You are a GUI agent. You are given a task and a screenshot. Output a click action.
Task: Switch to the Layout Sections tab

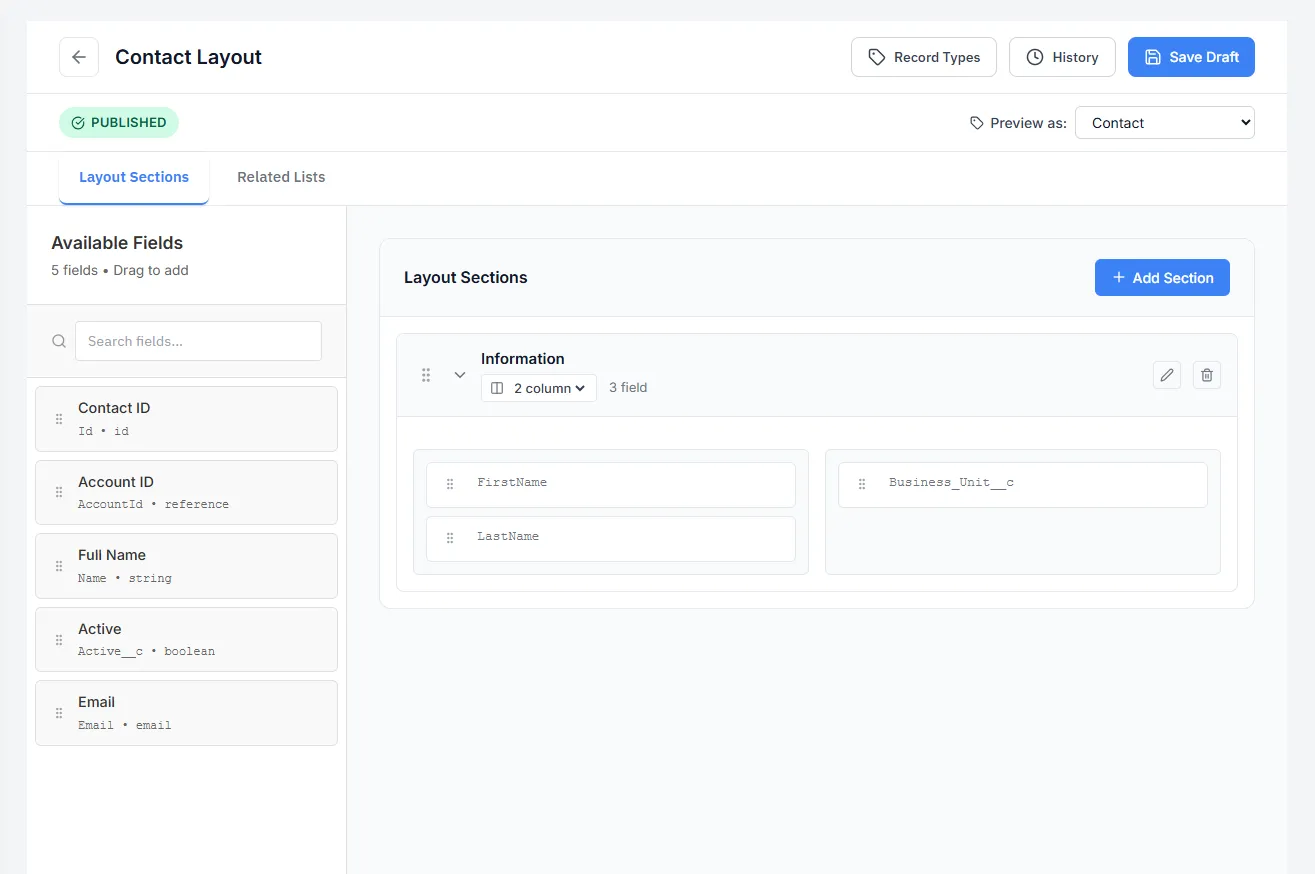tap(134, 177)
